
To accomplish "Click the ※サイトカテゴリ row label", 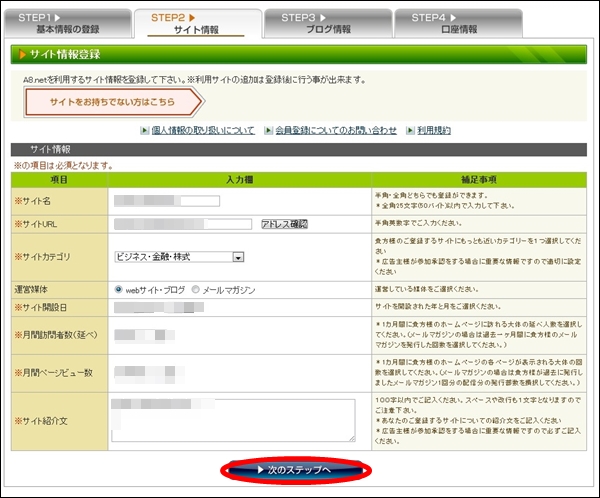I will [42, 257].
